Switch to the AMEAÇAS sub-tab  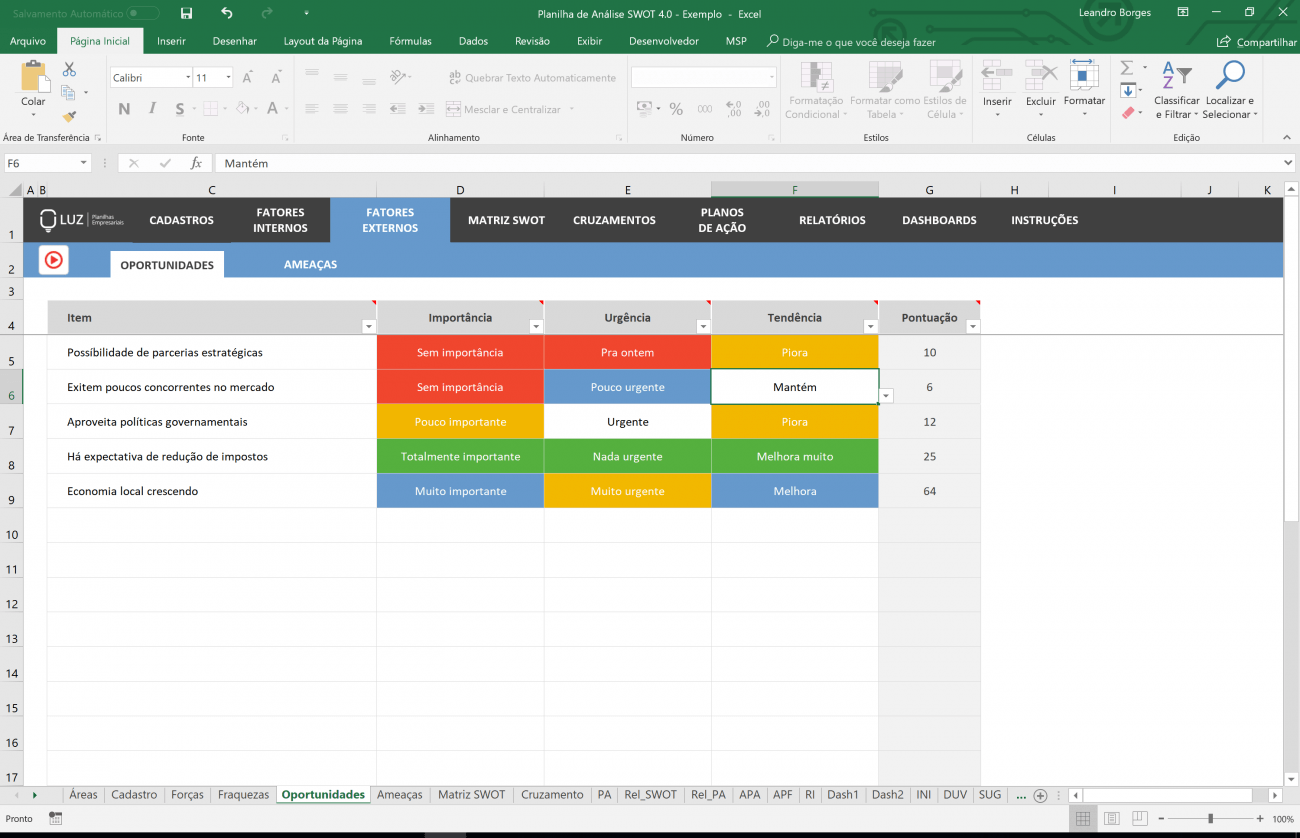tap(310, 265)
